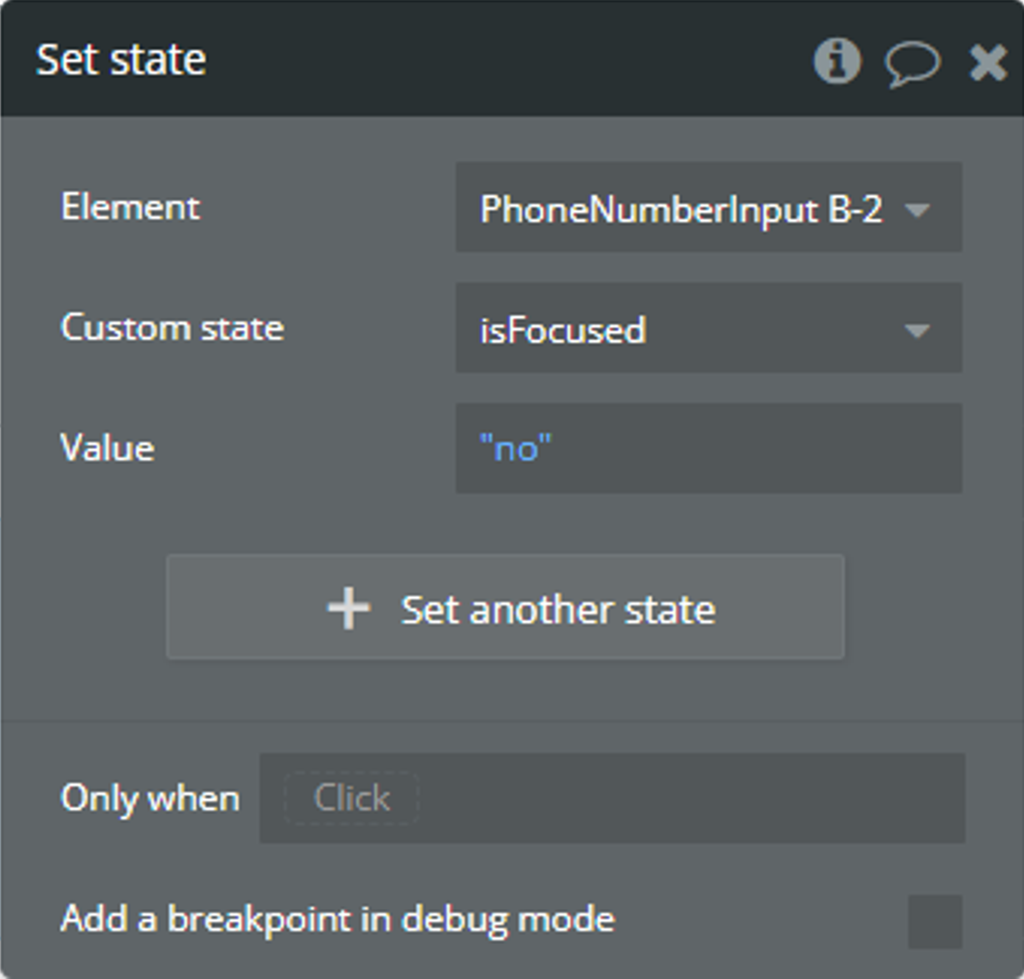Screen dimensions: 1024x979
Task: Click the Set another state button
Action: [x=505, y=607]
